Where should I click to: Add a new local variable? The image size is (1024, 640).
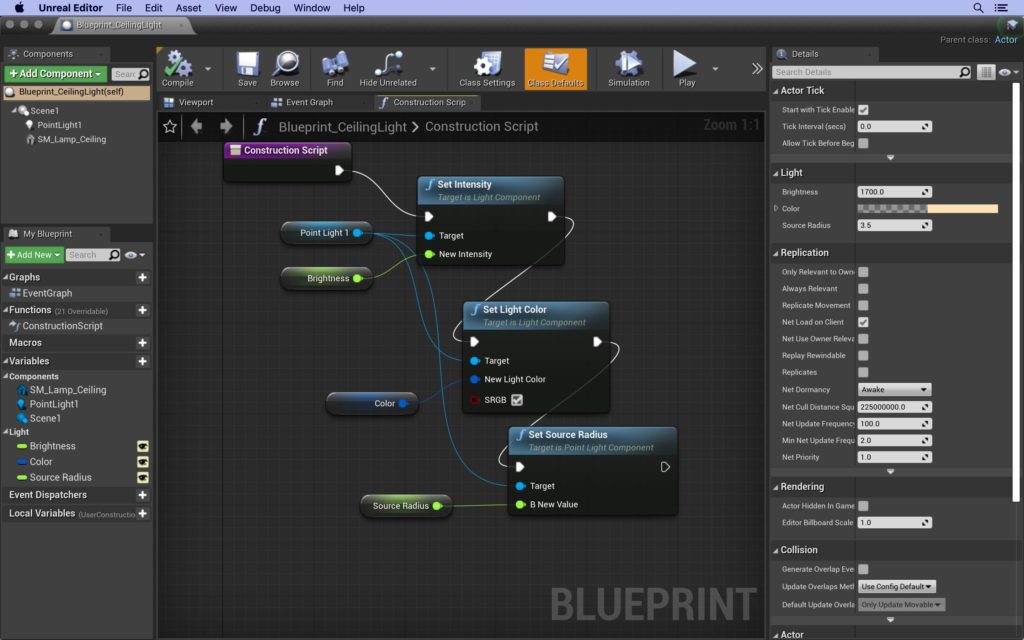pos(142,513)
